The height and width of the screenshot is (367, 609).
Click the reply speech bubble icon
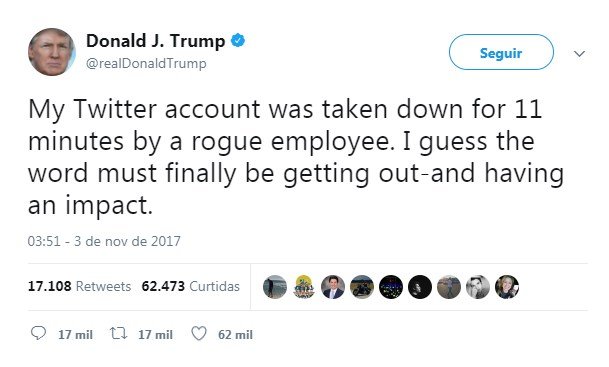38,333
